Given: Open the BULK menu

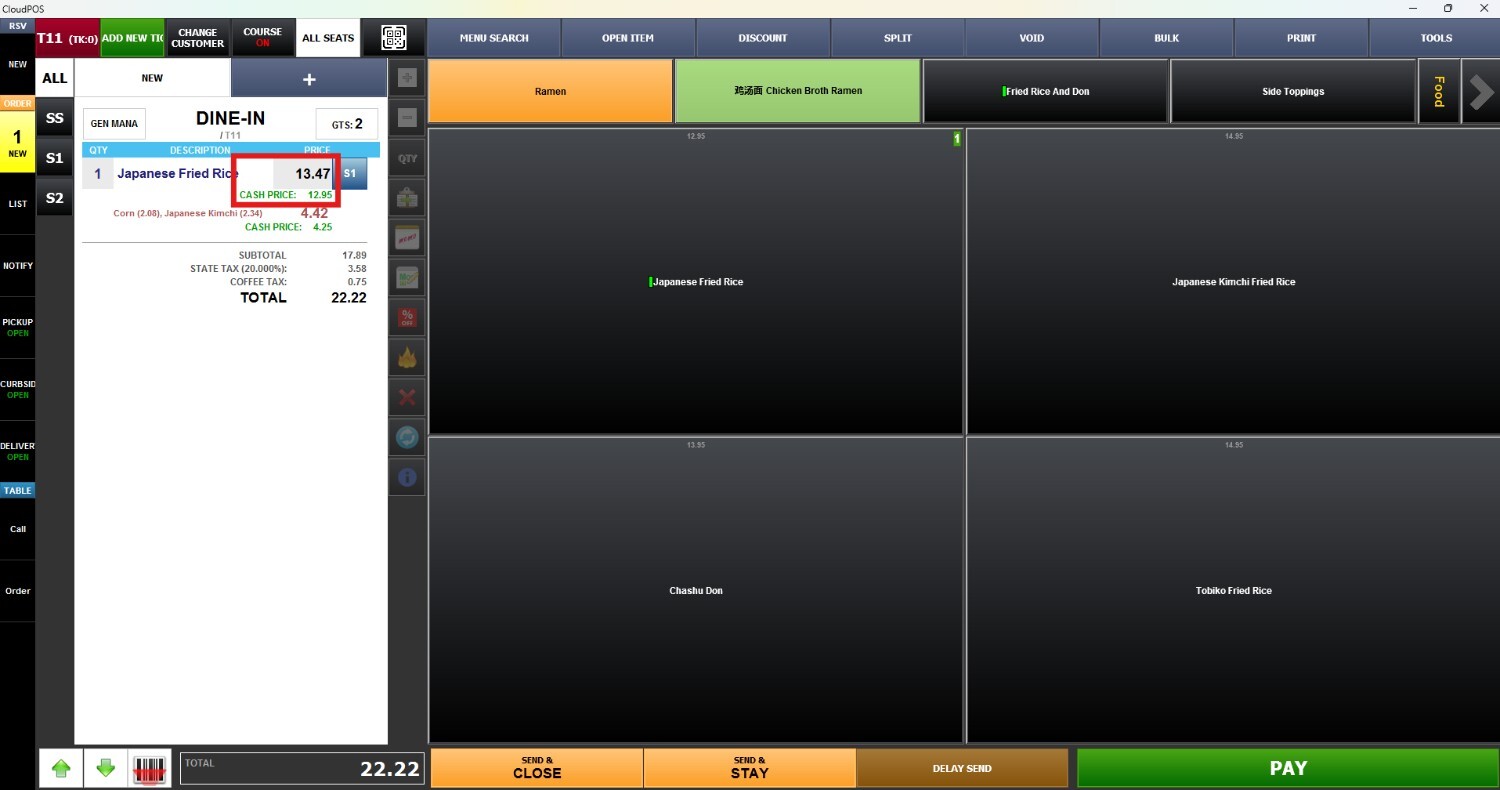Looking at the screenshot, I should point(1166,38).
